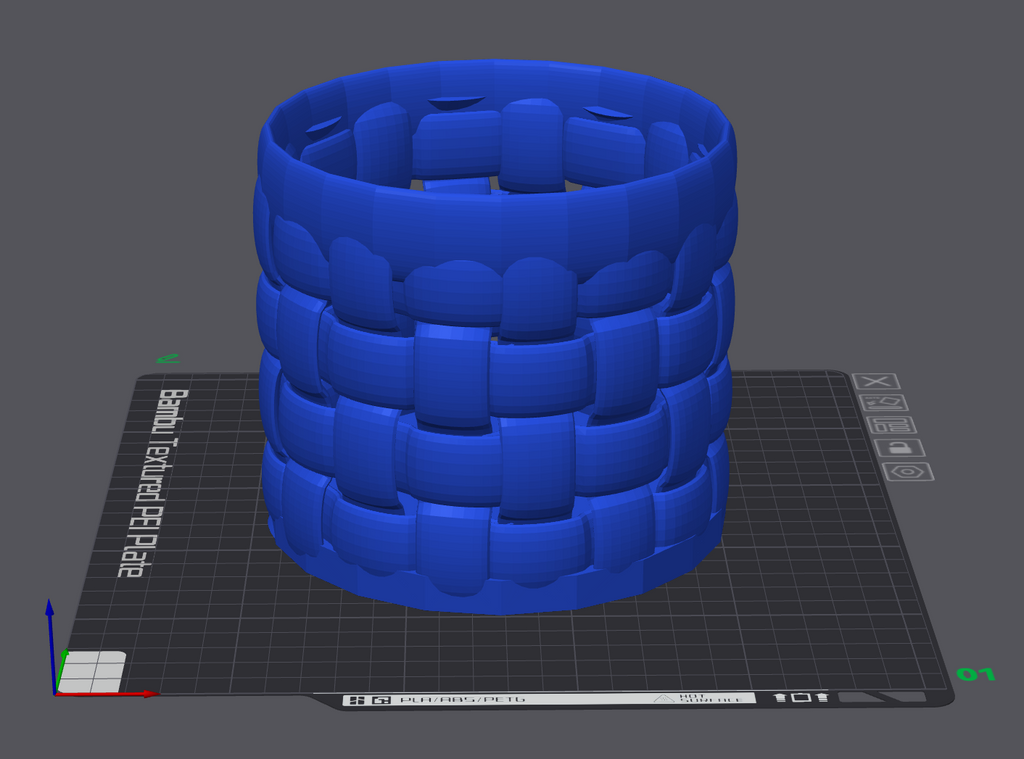Viewport: 1024px width, 759px height.
Task: Click the hot surface warning triangle
Action: (x=664, y=698)
